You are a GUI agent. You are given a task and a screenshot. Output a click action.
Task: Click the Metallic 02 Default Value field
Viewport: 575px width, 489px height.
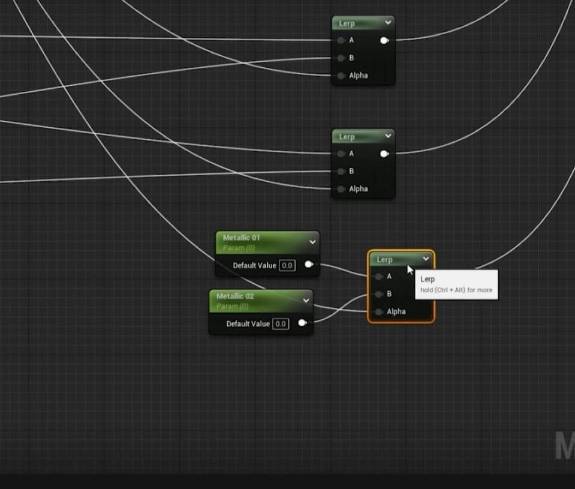pyautogui.click(x=281, y=324)
